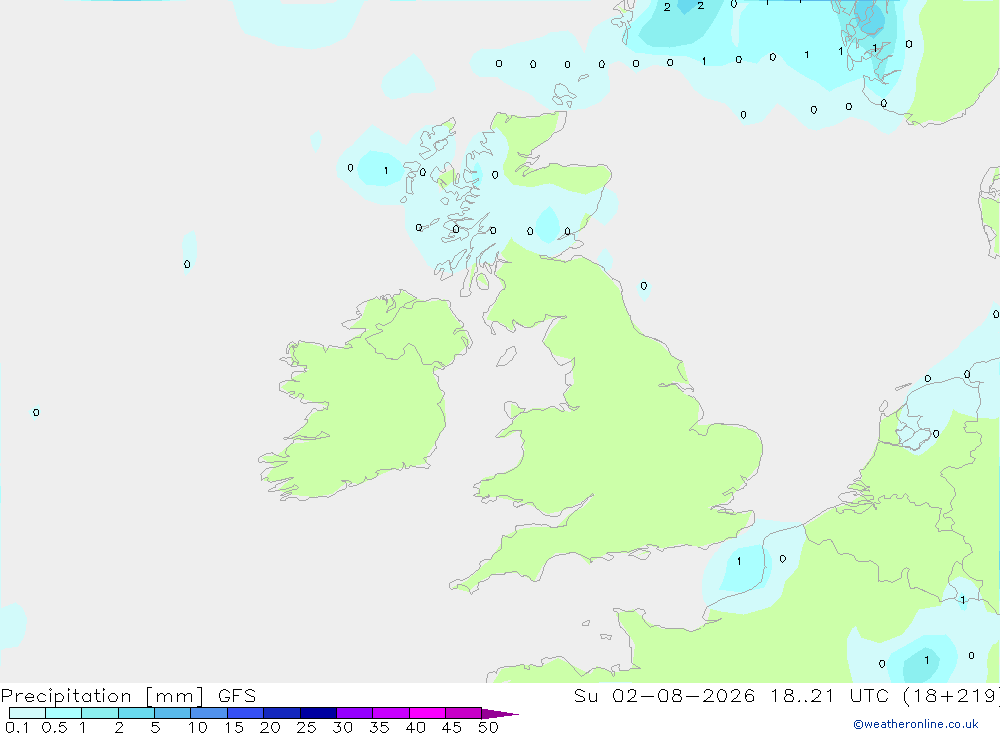
Task: Click the '18..21 UTC' time range text
Action: pyautogui.click(x=829, y=696)
